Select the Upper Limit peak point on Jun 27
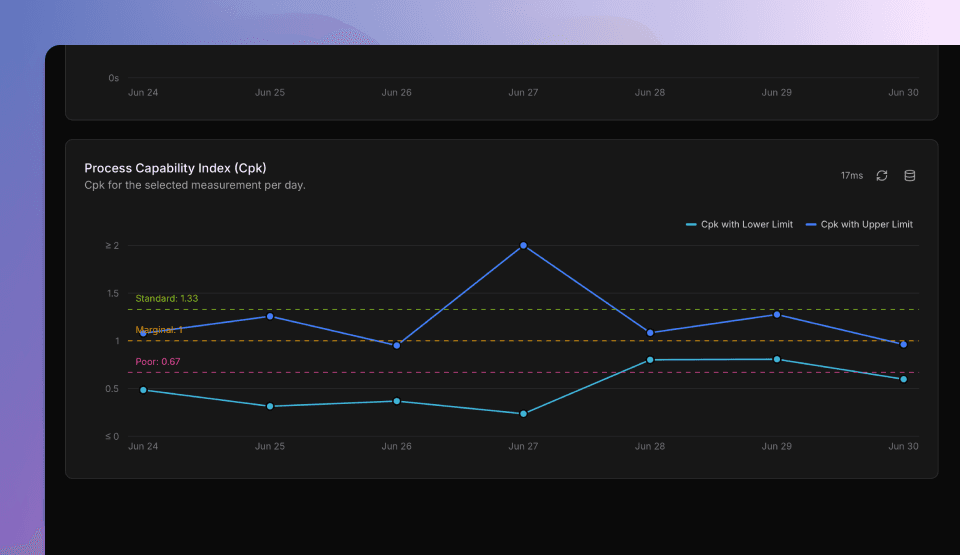960x555 pixels. (523, 245)
